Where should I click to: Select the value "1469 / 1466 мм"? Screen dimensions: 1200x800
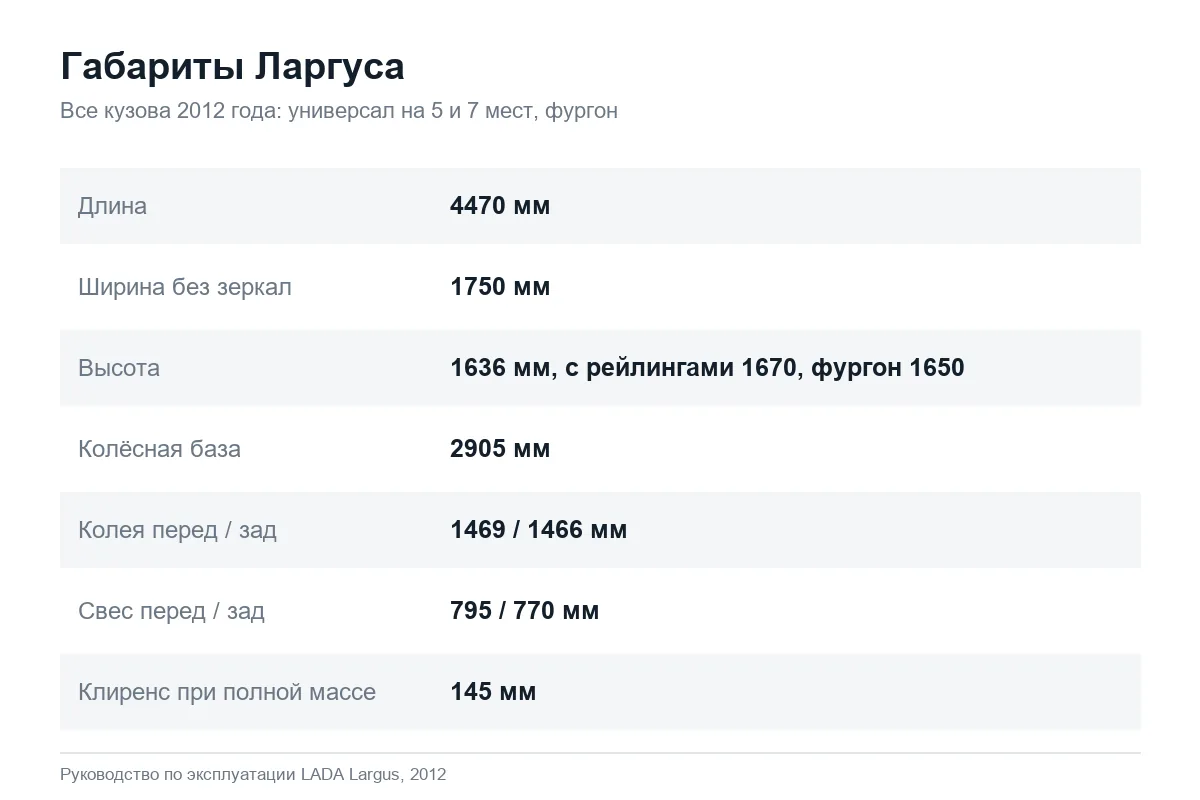coord(539,530)
